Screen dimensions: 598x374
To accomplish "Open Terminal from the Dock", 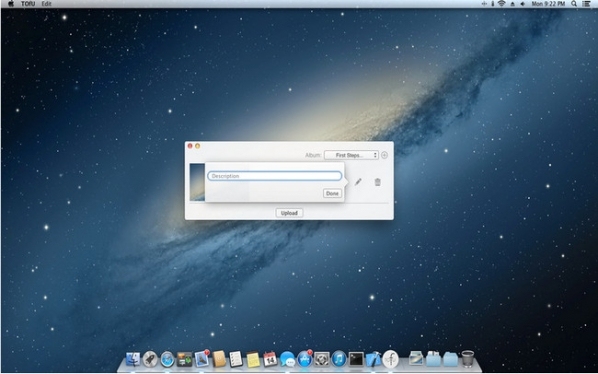I will [x=356, y=359].
